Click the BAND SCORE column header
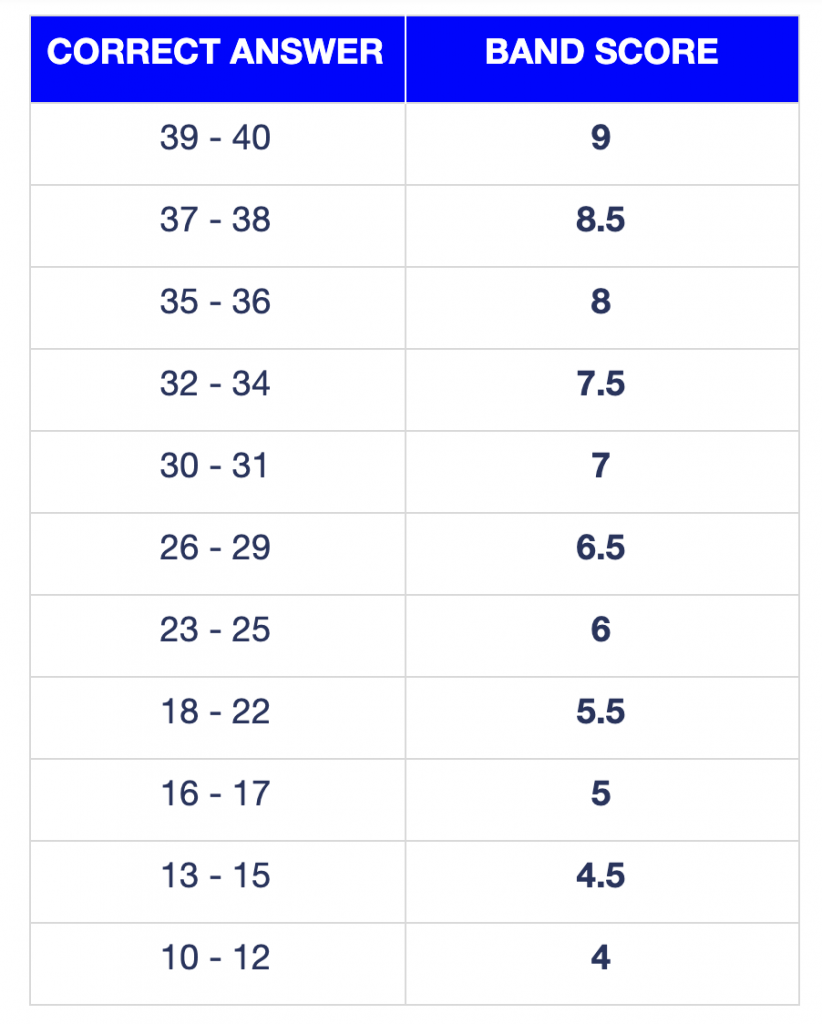This screenshot has height=1024, width=822. click(602, 59)
